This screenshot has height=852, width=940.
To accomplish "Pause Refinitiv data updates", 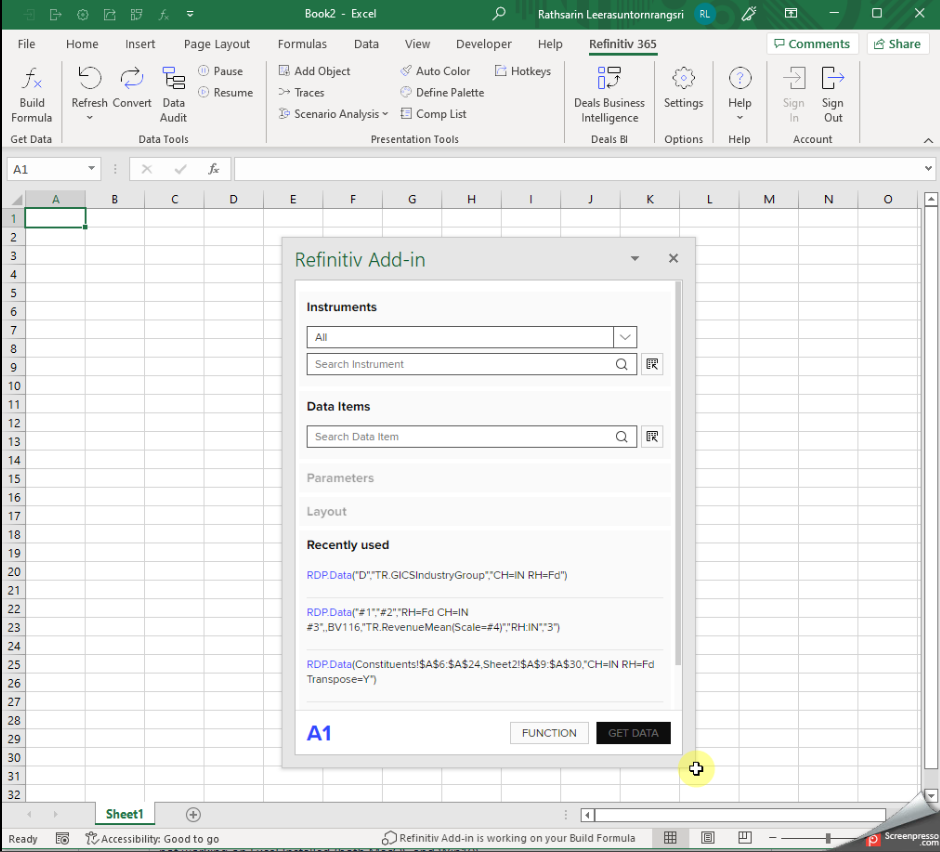I will coord(222,71).
